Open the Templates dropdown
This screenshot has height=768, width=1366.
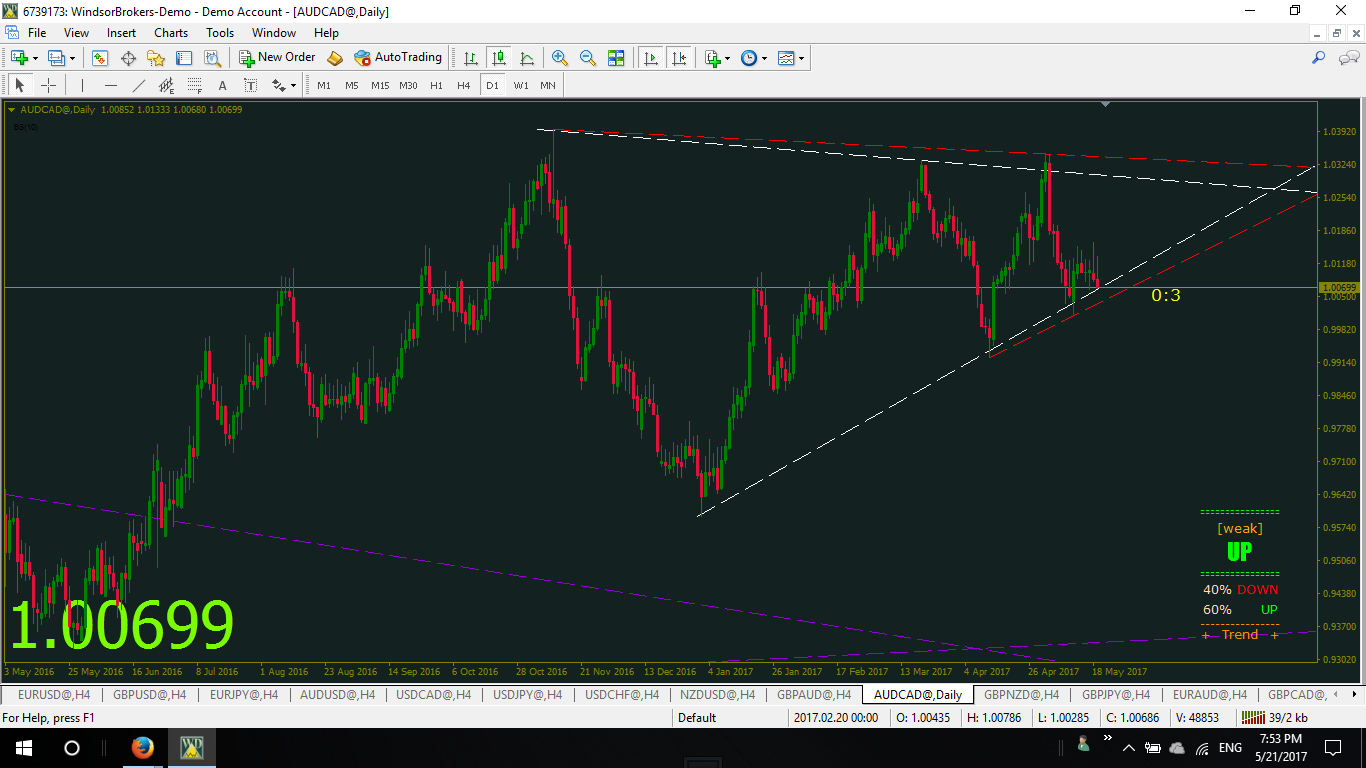click(791, 58)
